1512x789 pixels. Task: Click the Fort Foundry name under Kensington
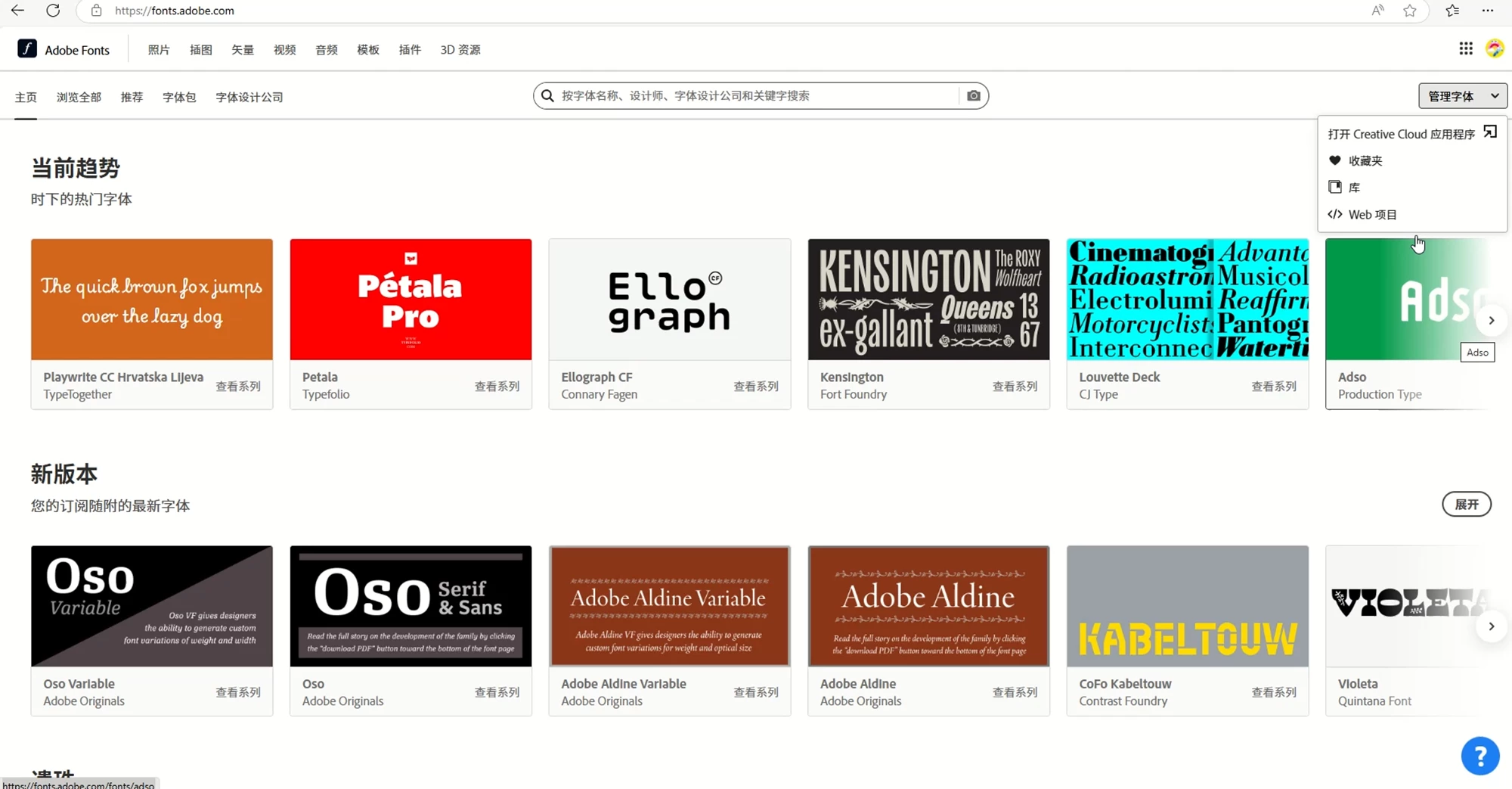[x=854, y=394]
